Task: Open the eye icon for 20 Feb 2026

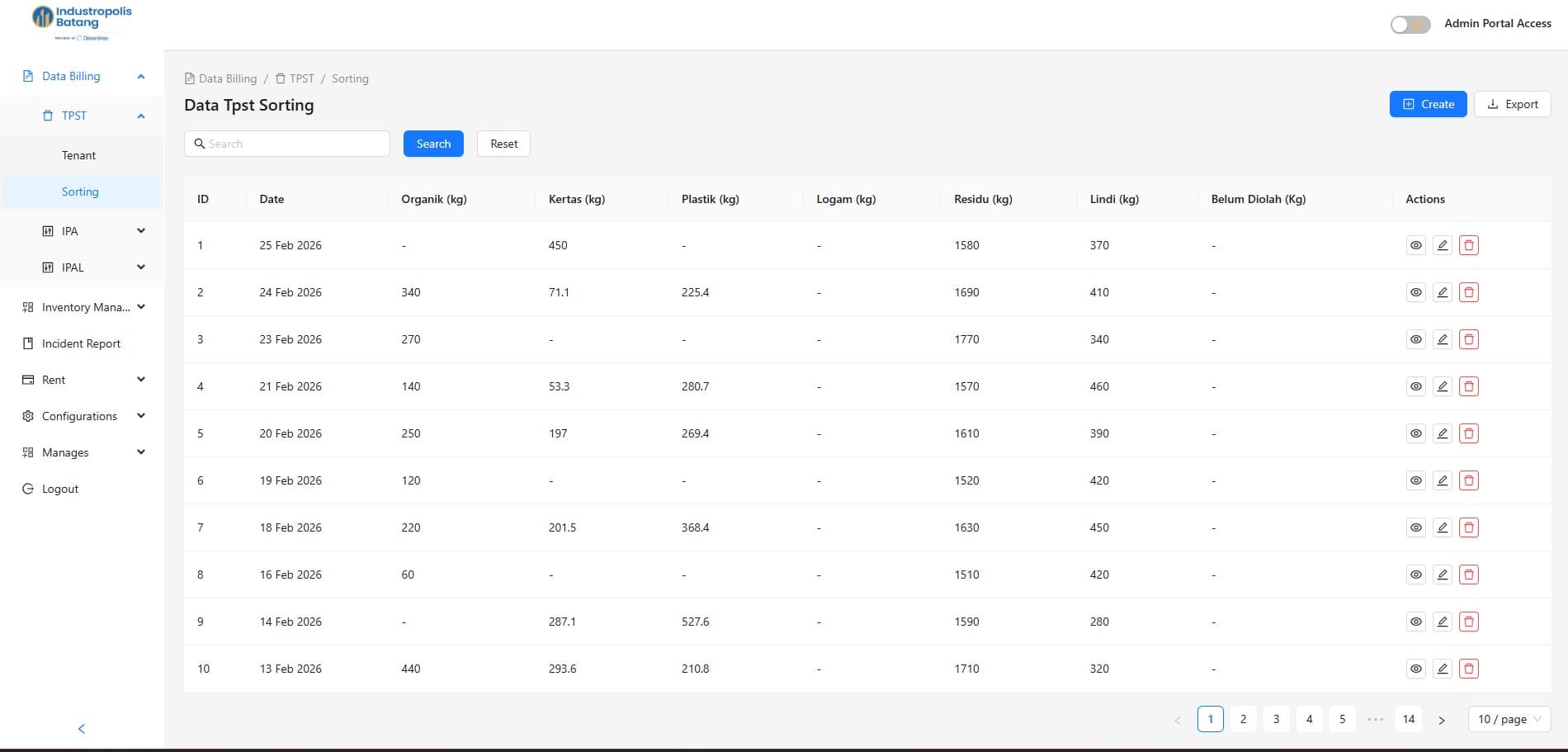Action: [x=1416, y=433]
